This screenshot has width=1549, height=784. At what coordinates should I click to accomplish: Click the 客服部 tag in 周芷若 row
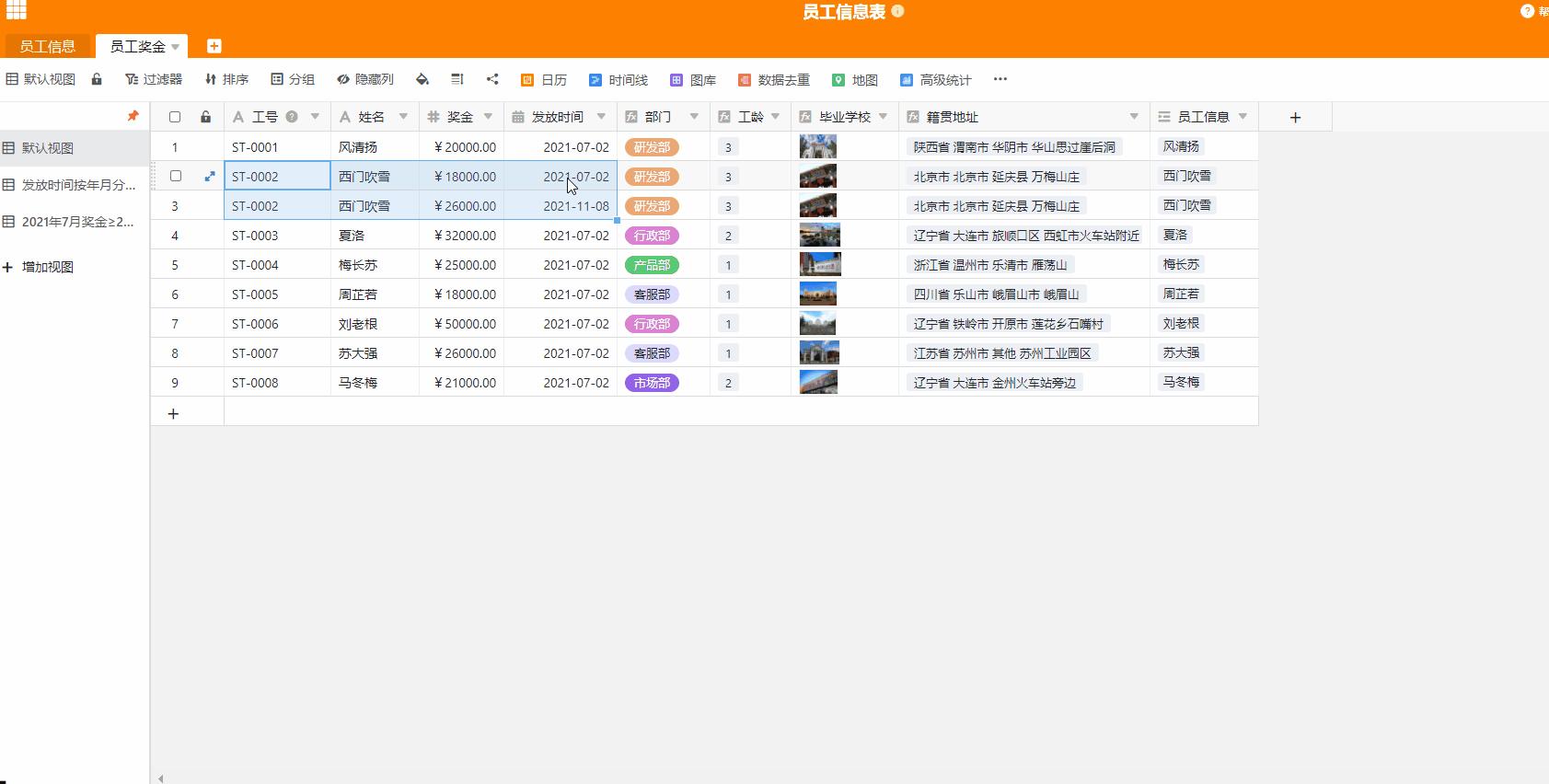(652, 294)
